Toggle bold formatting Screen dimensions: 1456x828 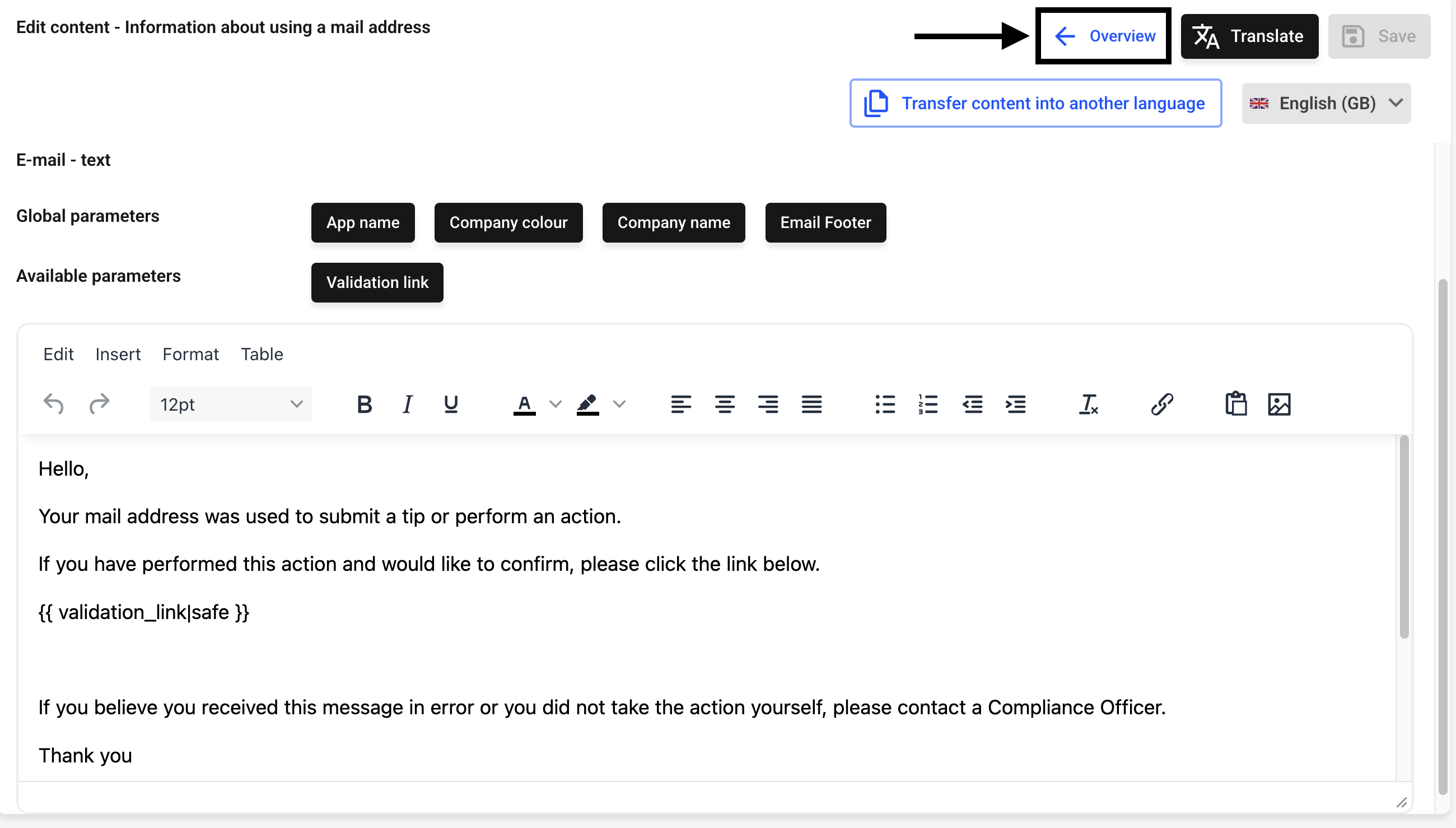coord(365,404)
